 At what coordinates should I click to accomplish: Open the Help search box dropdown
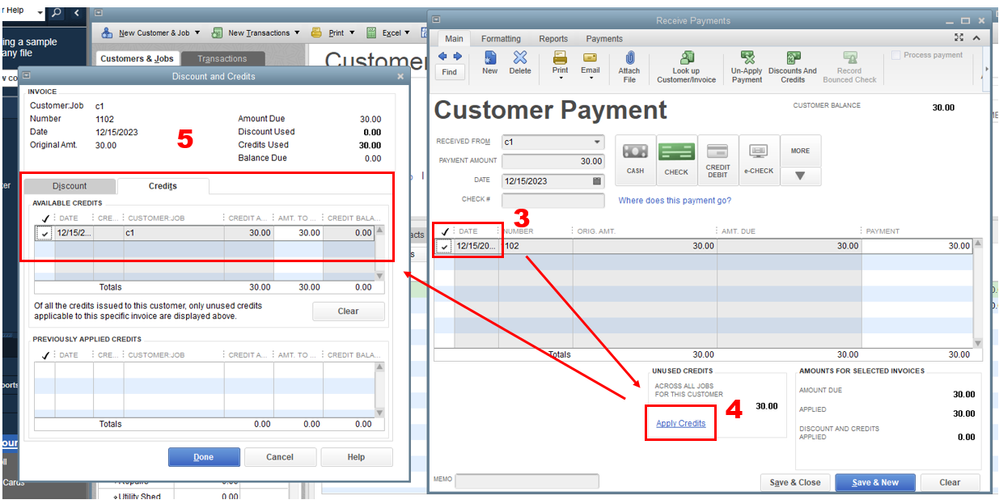coord(40,13)
